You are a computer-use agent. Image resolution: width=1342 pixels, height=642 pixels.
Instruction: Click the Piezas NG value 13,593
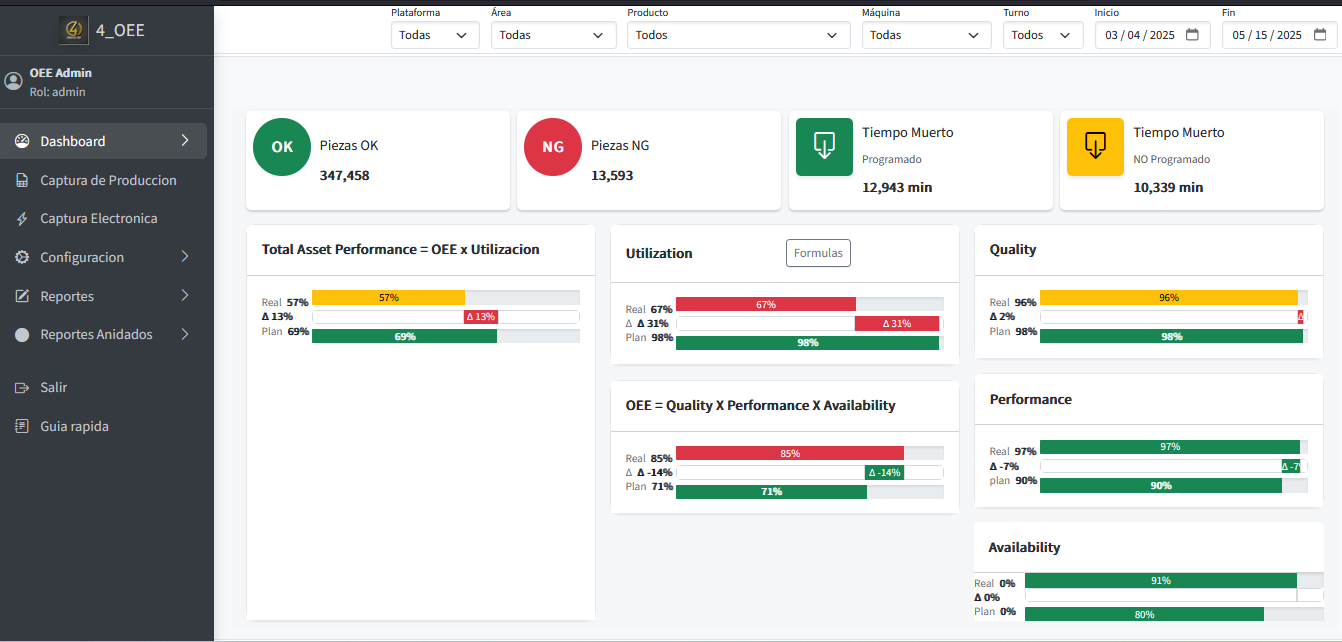point(612,175)
